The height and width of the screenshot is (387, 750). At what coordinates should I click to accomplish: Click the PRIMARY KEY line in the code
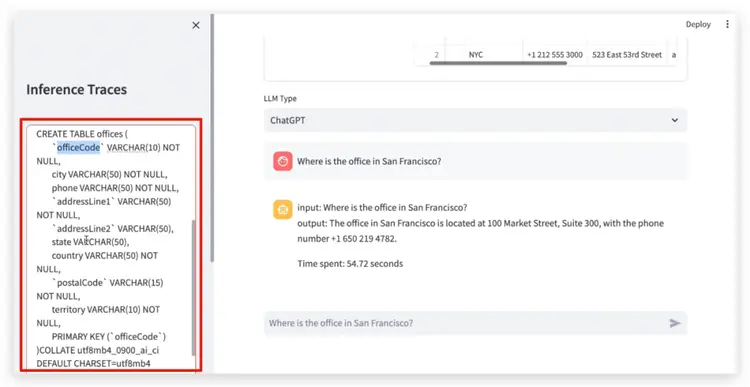[109, 337]
